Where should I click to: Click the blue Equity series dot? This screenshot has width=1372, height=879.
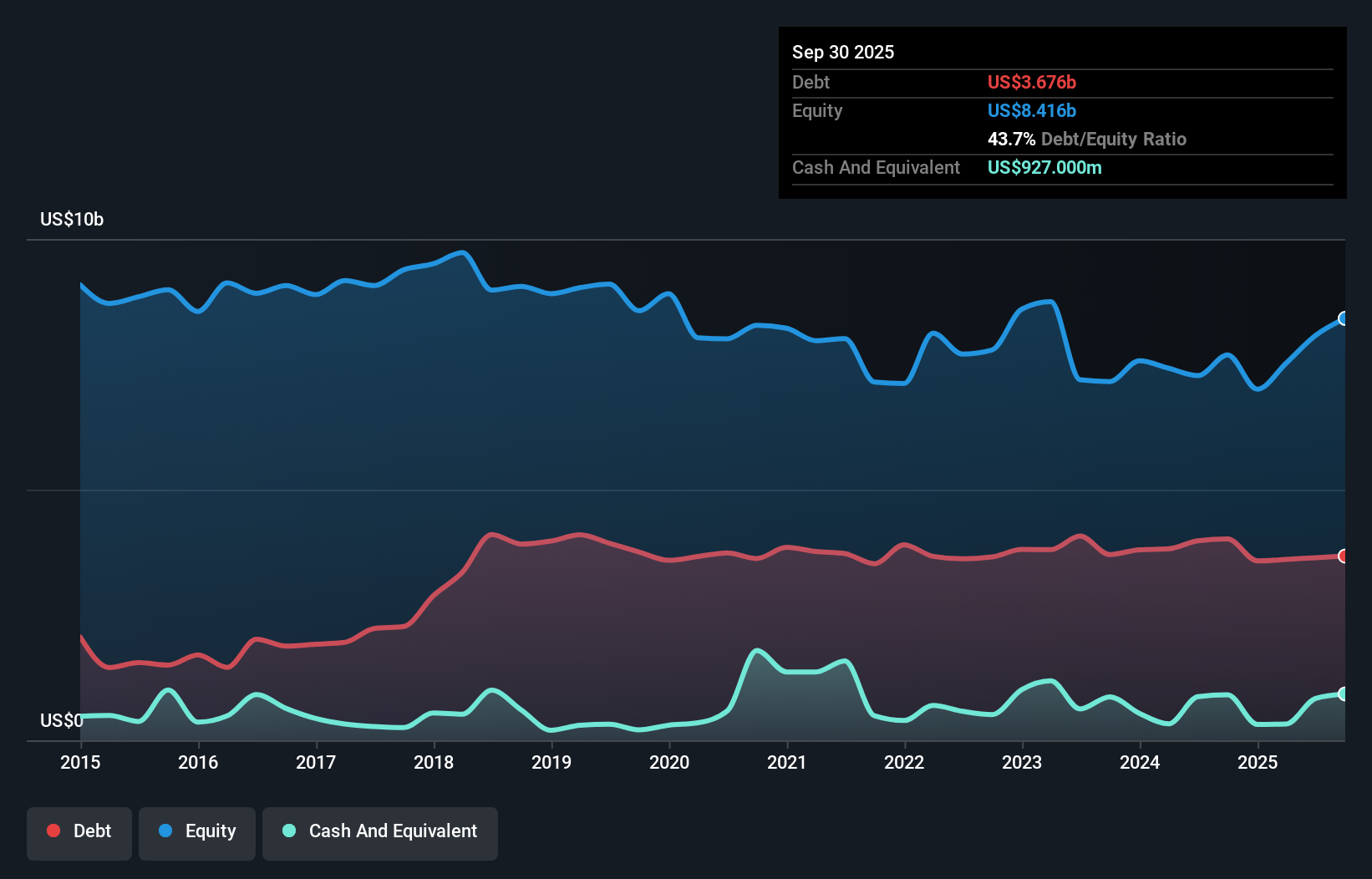click(x=166, y=831)
